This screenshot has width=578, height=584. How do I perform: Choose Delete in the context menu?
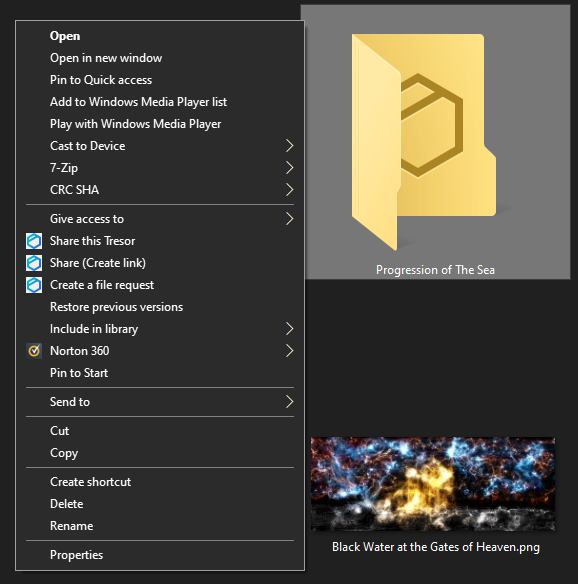[x=67, y=504]
